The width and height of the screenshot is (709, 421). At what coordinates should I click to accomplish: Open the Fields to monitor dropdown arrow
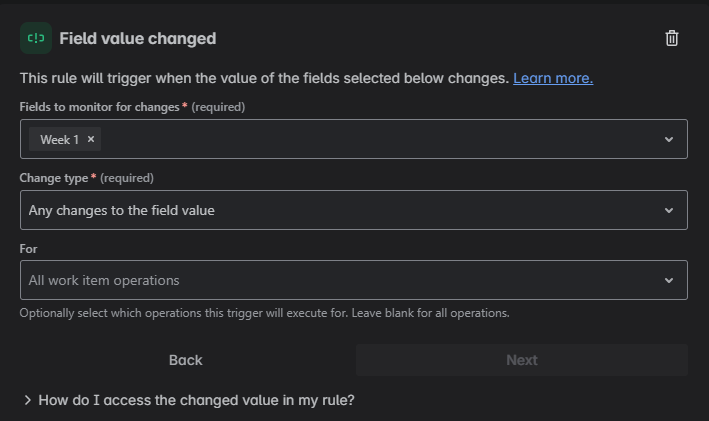coord(669,140)
